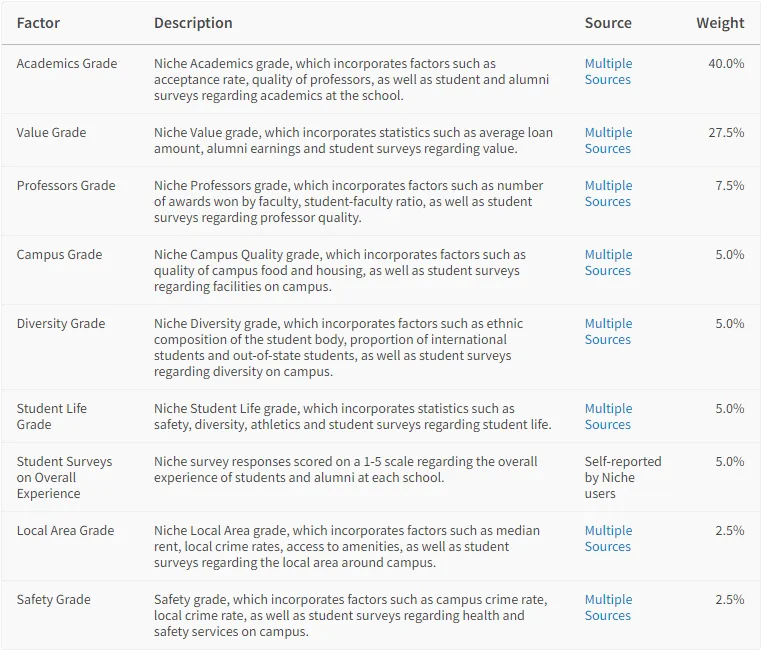761x650 pixels.
Task: Open Multiple Sources link for Safety Grade
Action: click(x=608, y=607)
